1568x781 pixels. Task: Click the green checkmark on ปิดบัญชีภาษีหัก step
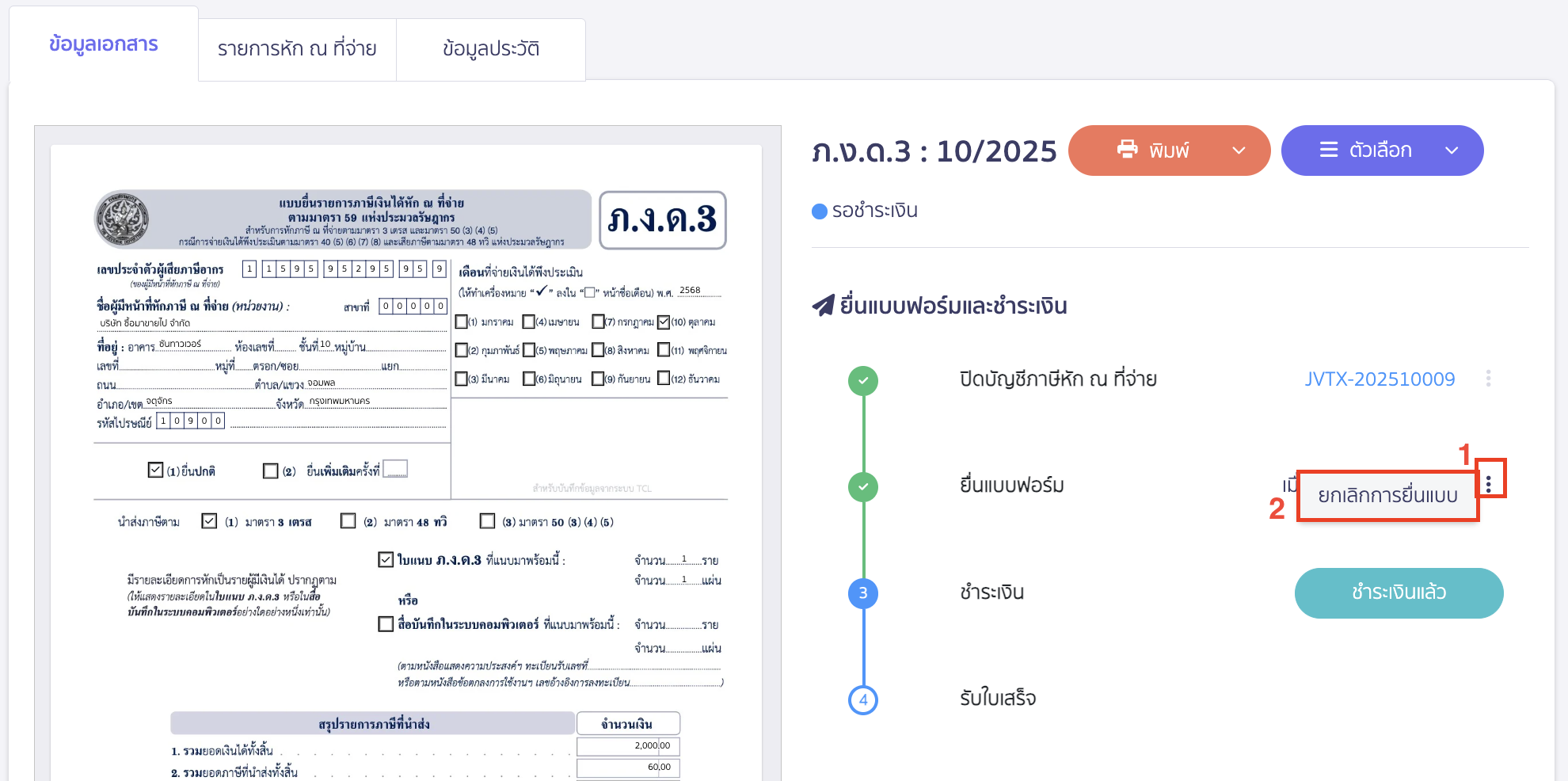(x=863, y=380)
